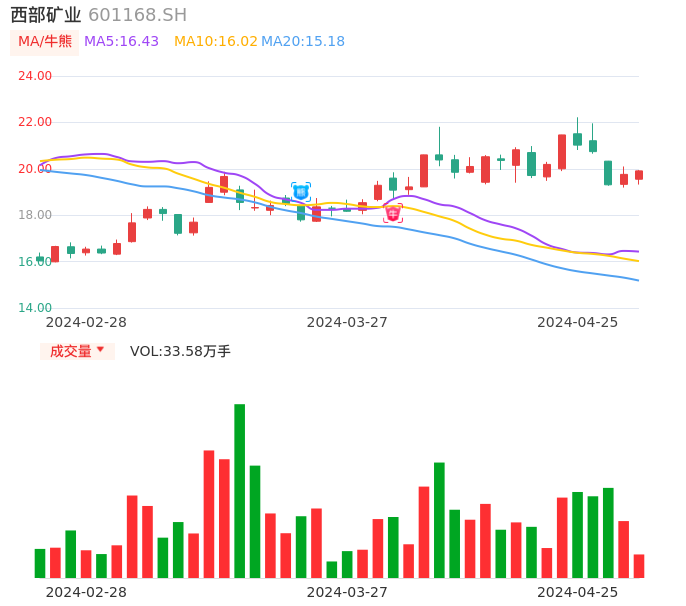Click the 2024-04-25 date under volume chart
686x606 pixels.
[578, 592]
